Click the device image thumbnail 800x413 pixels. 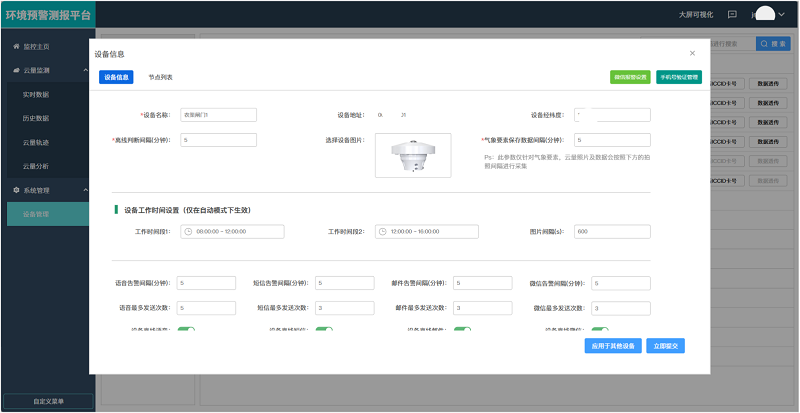click(412, 155)
